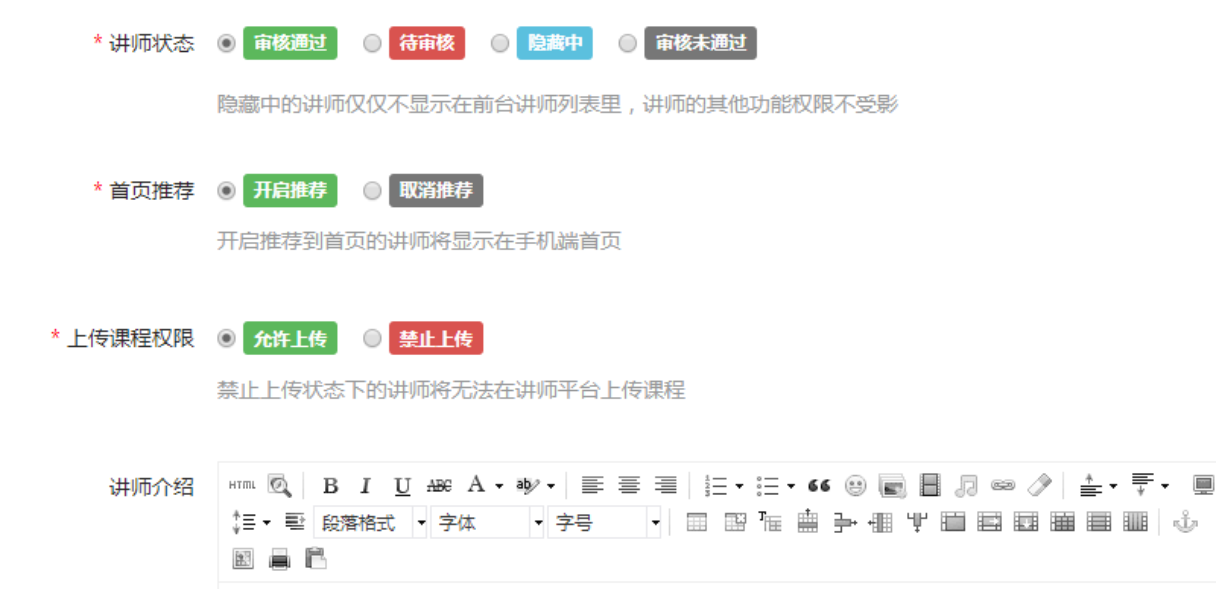Screen dimensions: 1216x589
Task: Insert an image via toolbar
Action: coord(892,486)
